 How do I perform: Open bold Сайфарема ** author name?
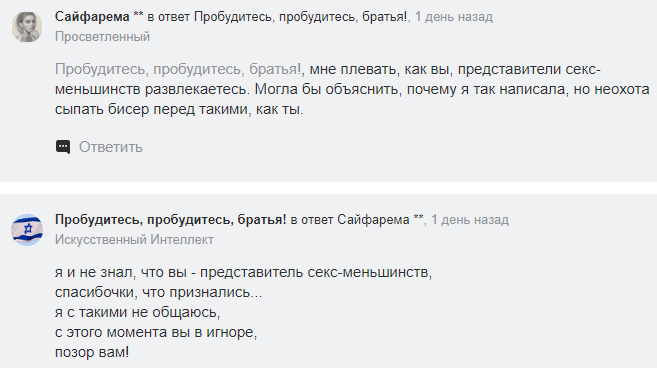[x=99, y=17]
